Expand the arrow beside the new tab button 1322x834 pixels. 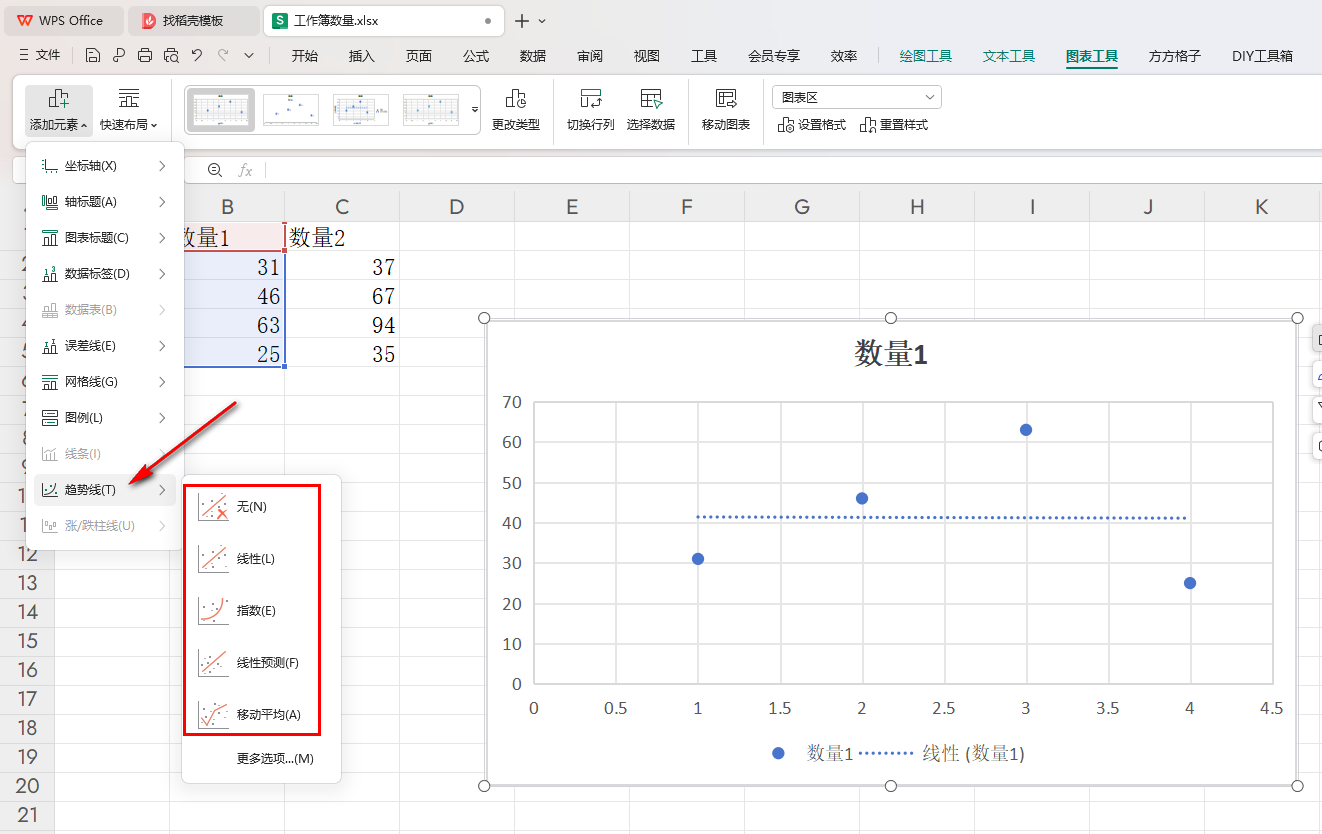pos(543,20)
